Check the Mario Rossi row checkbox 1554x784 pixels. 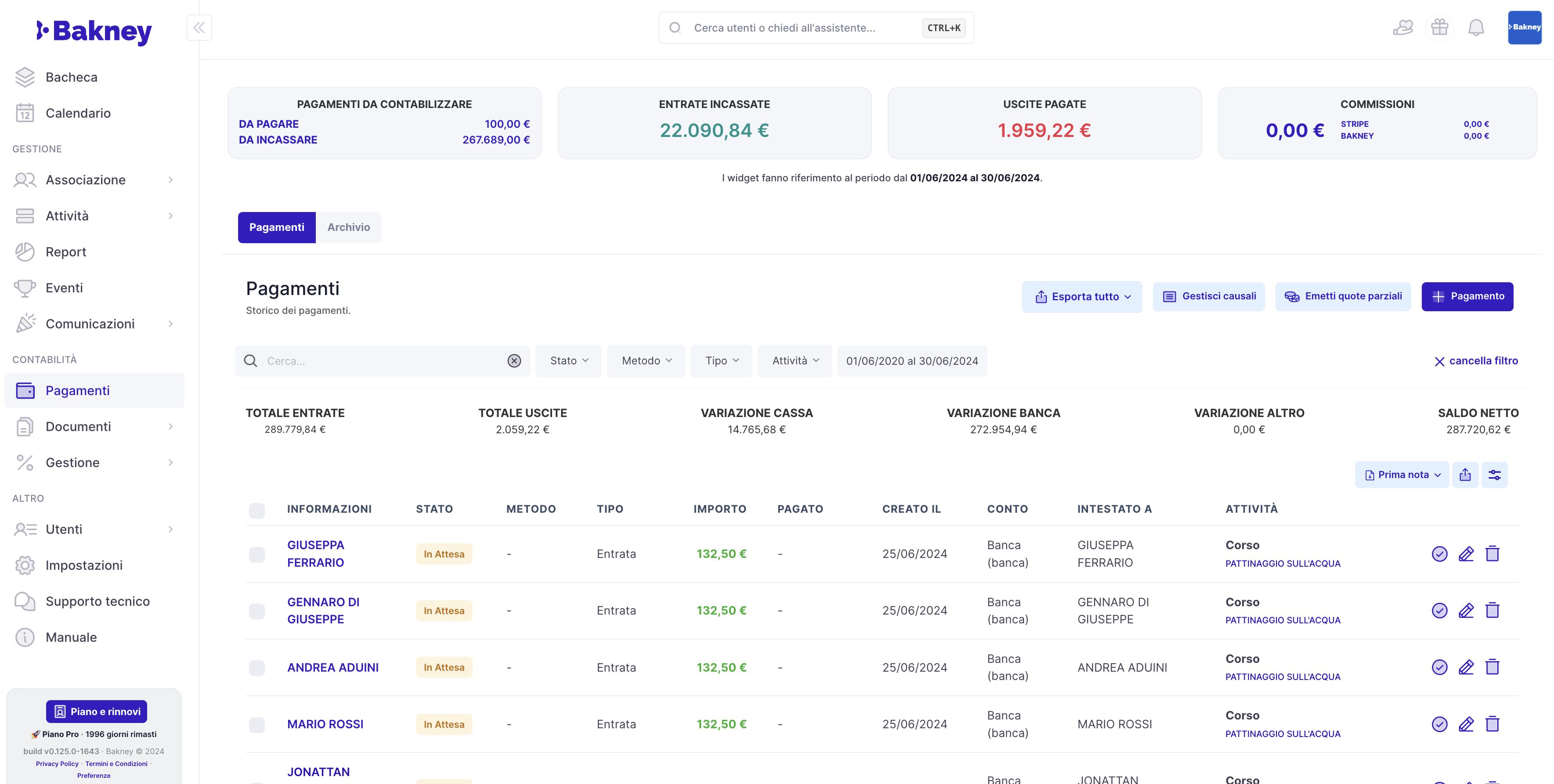coord(257,724)
